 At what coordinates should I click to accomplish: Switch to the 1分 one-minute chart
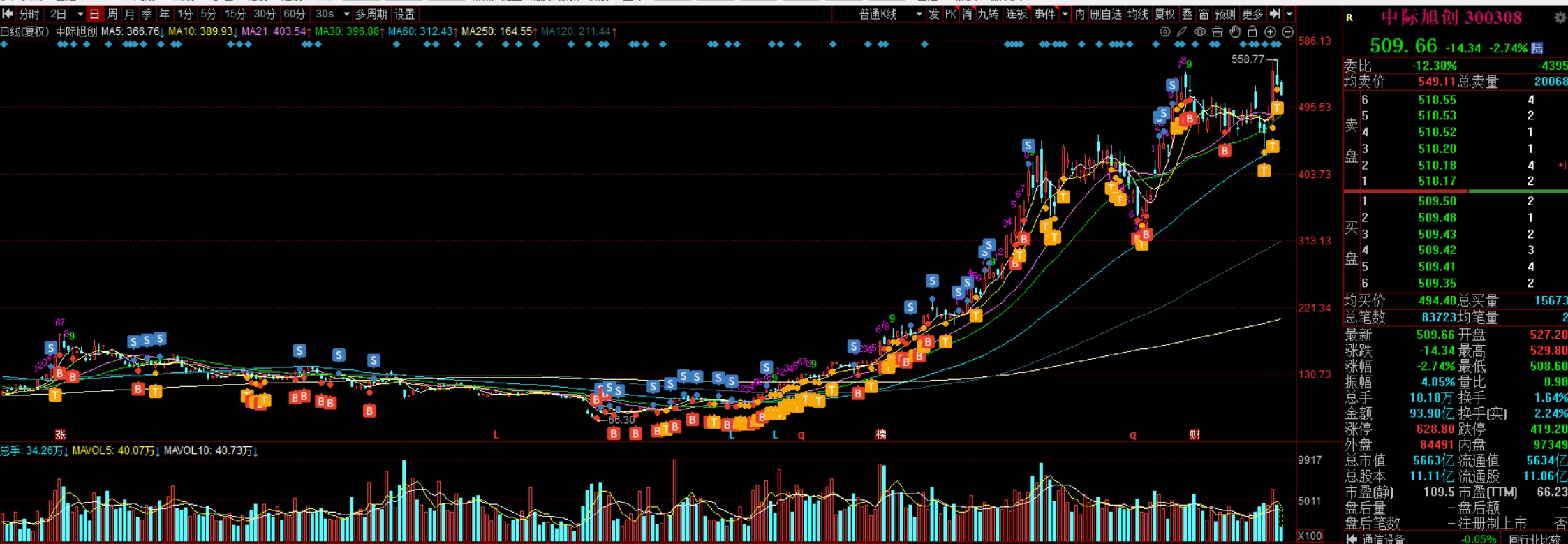point(185,14)
